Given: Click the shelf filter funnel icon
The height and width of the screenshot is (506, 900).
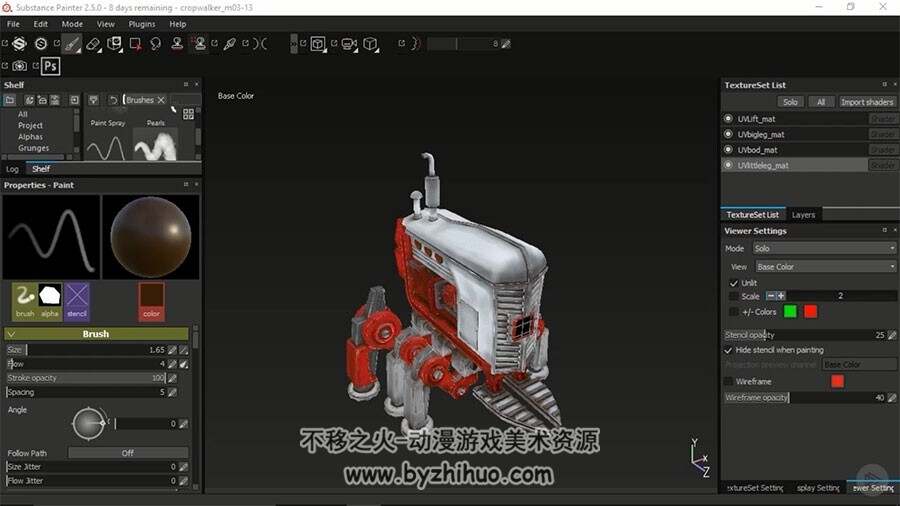Looking at the screenshot, I should pyautogui.click(x=94, y=100).
